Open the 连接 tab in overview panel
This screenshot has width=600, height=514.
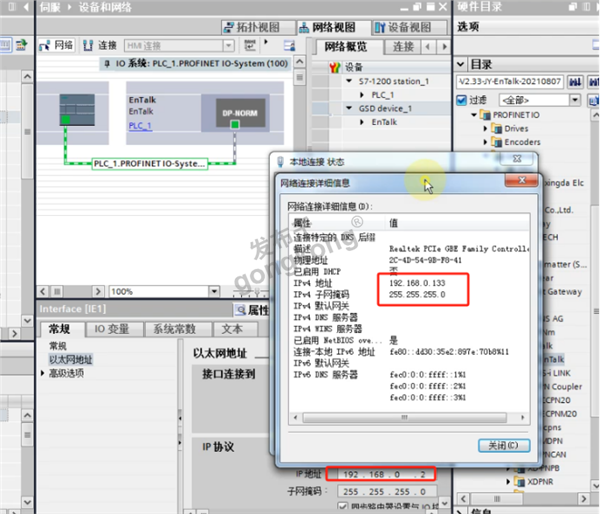pyautogui.click(x=403, y=47)
